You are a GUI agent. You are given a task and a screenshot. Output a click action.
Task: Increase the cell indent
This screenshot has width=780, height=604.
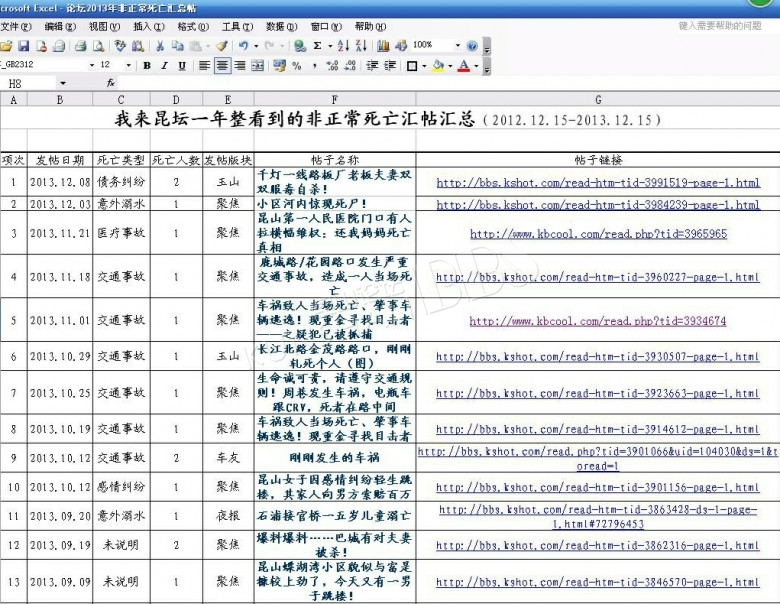[390, 66]
